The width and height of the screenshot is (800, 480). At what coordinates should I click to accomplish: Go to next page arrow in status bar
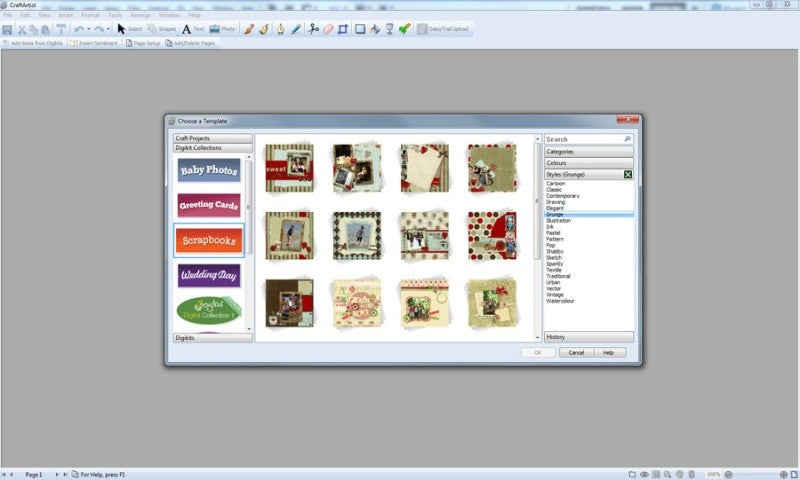[x=57, y=474]
